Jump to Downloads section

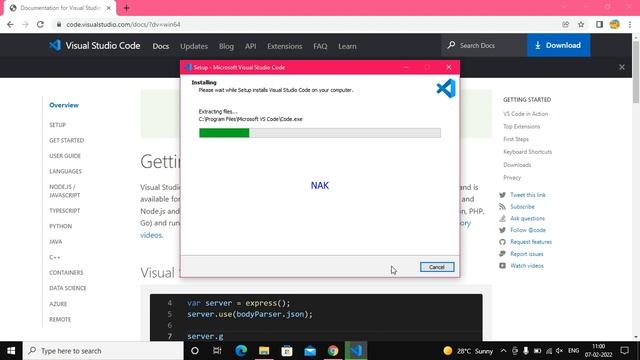(x=517, y=165)
